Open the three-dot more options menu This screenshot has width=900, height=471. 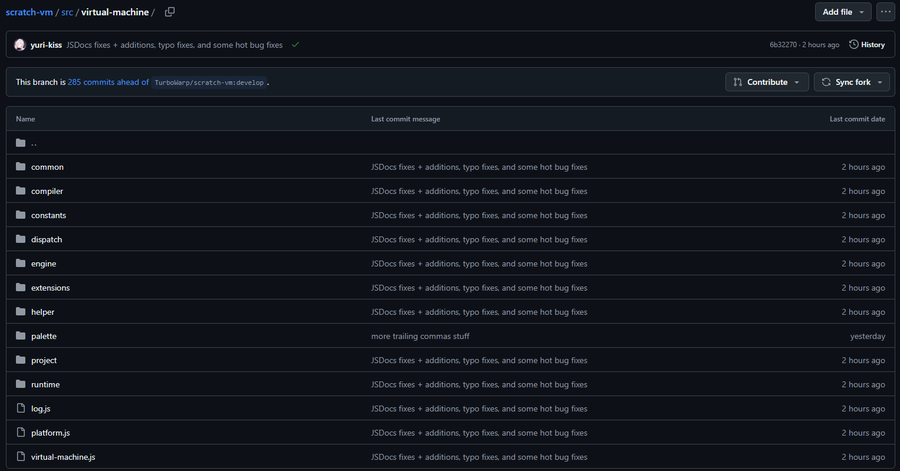(886, 12)
